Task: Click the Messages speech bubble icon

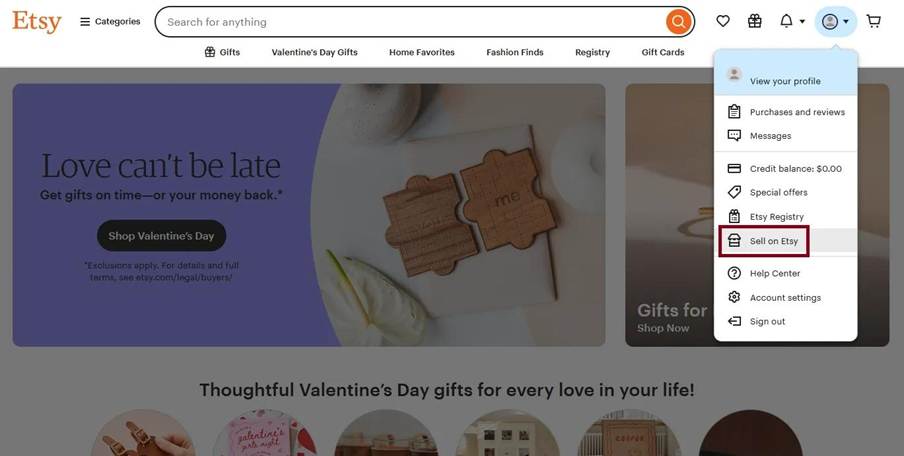Action: pos(734,136)
